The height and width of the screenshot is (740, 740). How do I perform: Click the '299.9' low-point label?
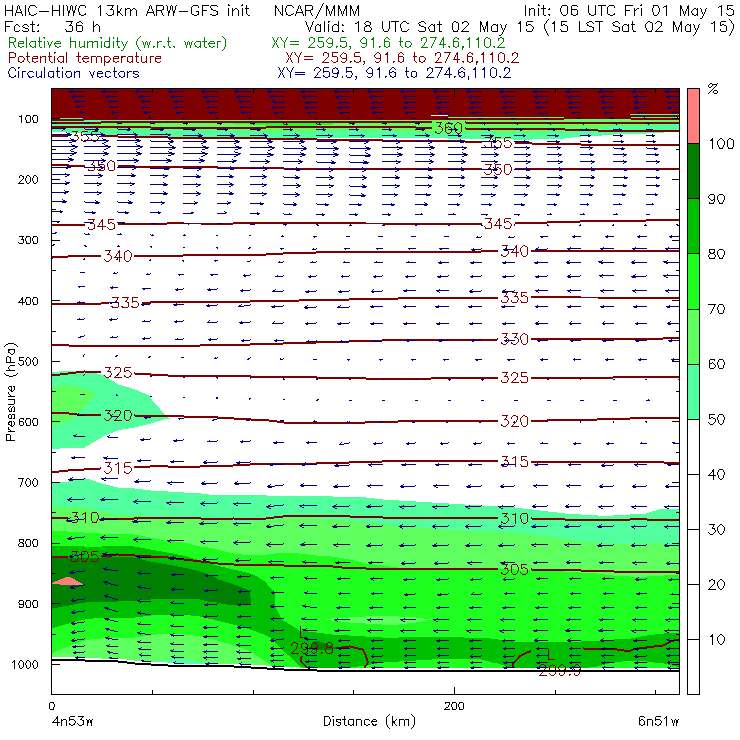[x=560, y=670]
